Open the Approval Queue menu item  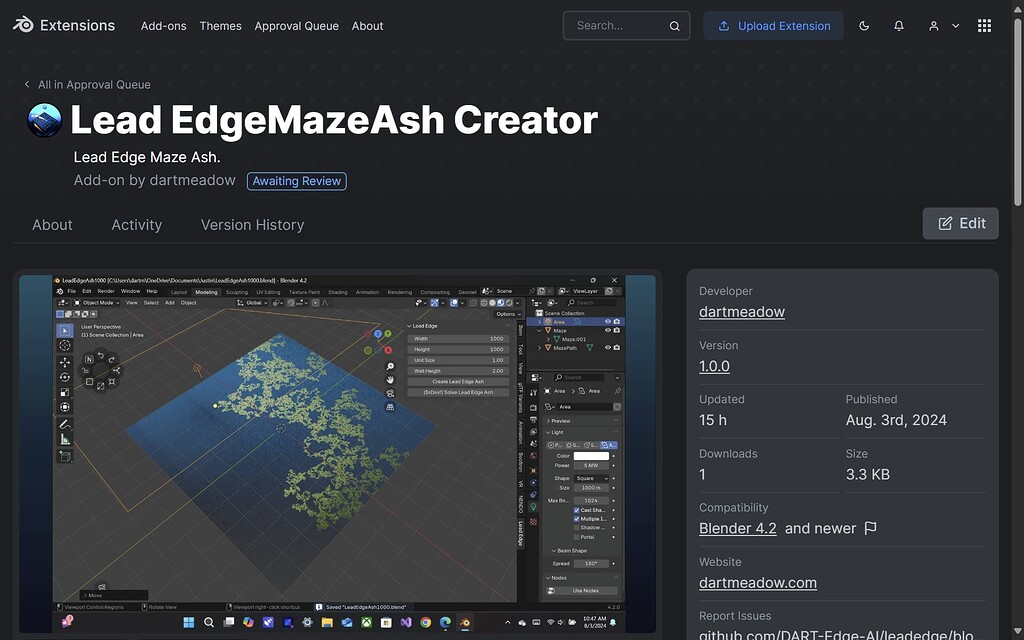(296, 25)
